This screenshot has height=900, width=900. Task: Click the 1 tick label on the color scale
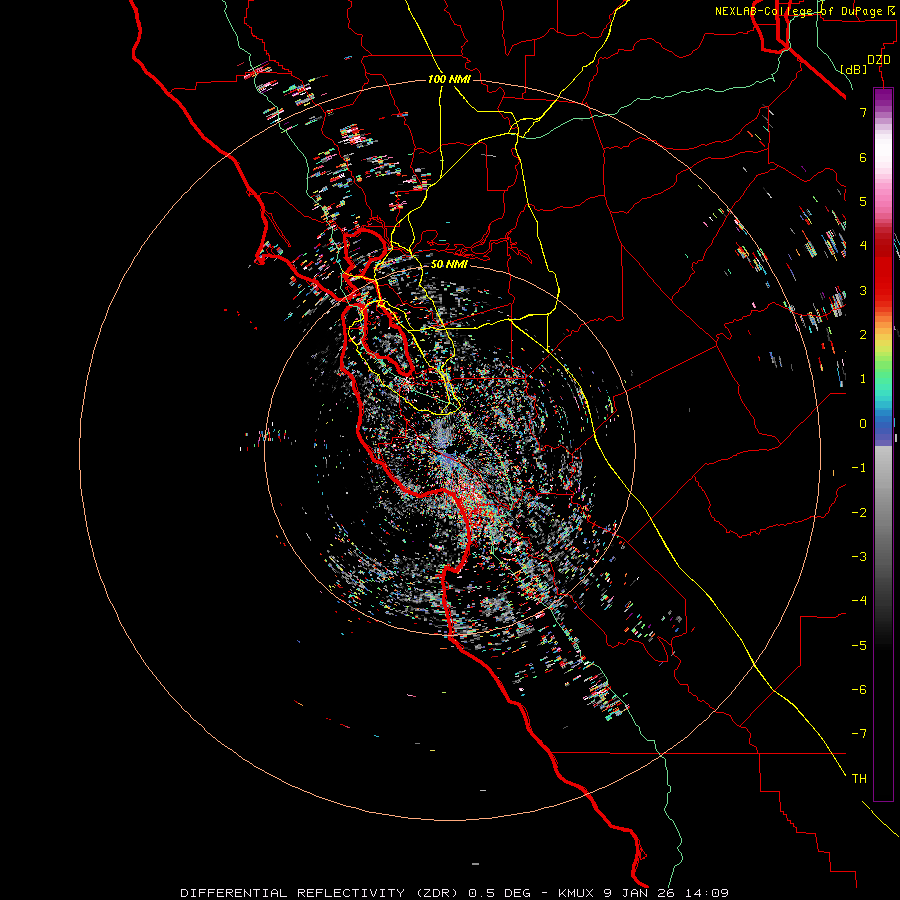[863, 379]
